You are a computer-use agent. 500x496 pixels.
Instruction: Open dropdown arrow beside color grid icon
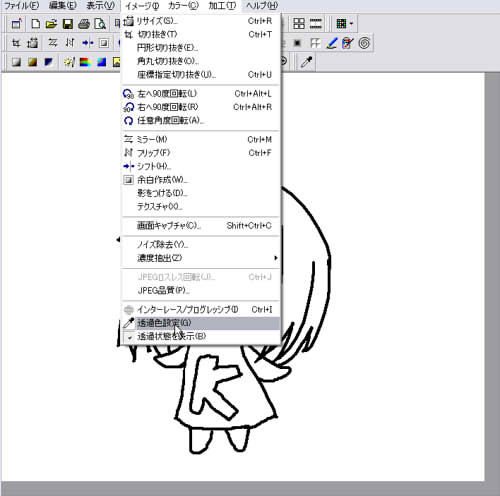pos(351,24)
